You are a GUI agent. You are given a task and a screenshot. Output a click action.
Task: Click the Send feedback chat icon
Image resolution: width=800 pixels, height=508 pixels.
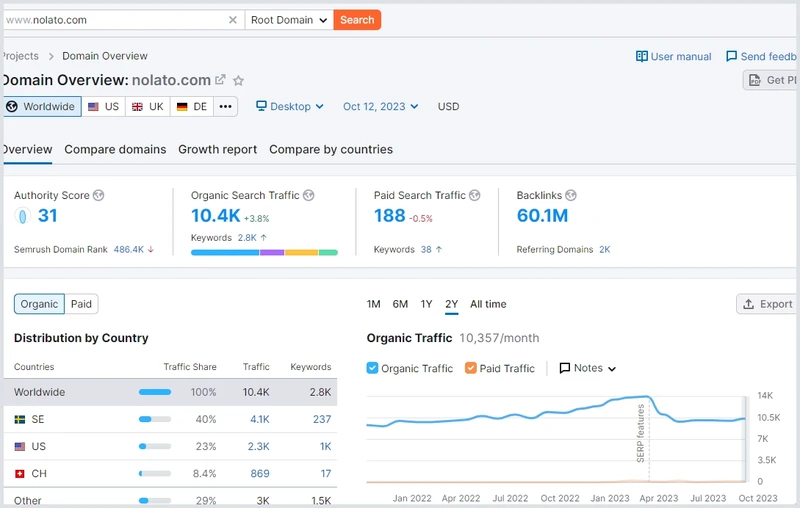click(x=731, y=57)
